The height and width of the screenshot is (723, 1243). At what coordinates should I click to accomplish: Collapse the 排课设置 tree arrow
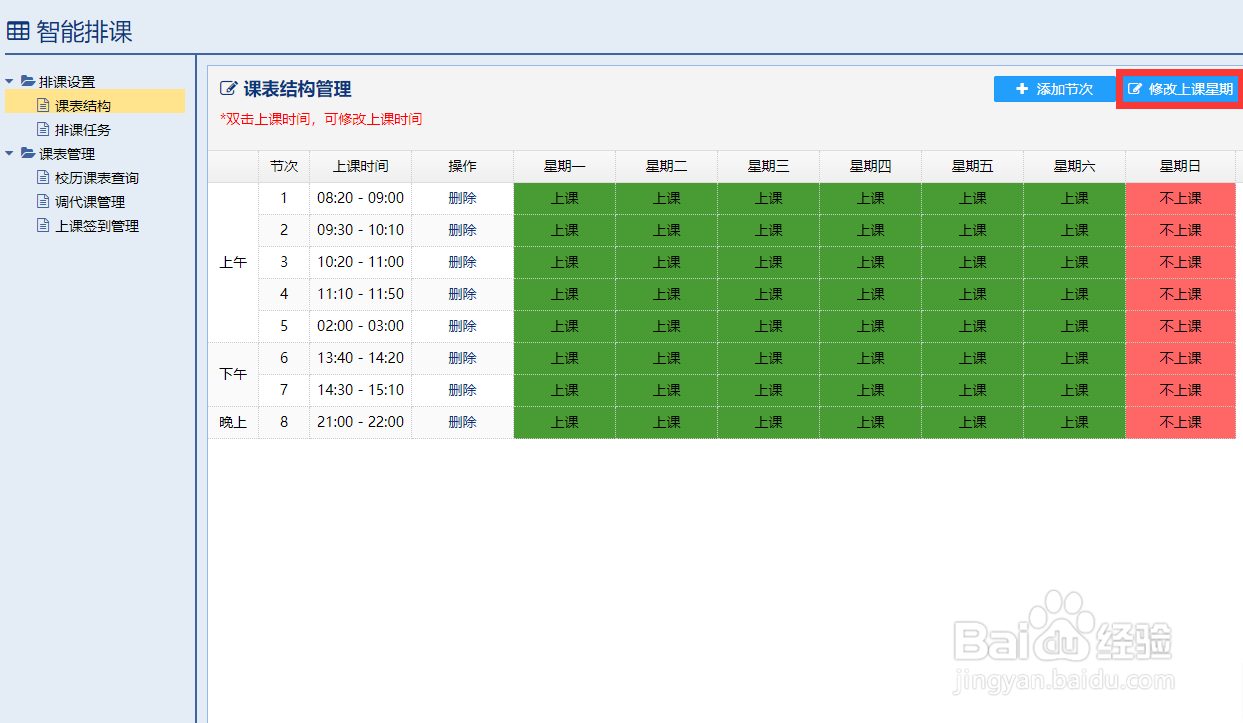coord(10,81)
